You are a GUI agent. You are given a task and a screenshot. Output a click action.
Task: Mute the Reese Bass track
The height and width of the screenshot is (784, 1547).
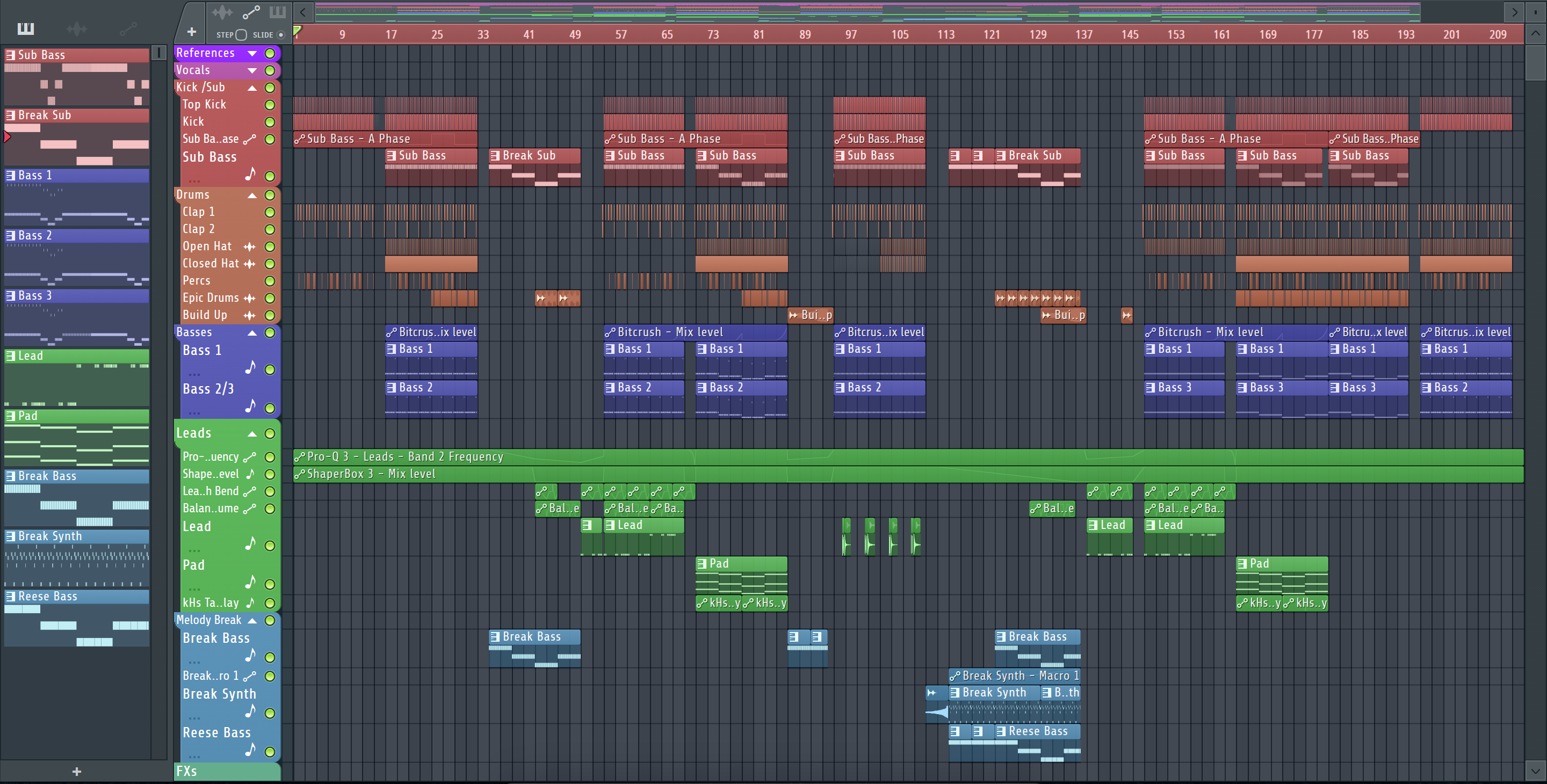(x=270, y=752)
